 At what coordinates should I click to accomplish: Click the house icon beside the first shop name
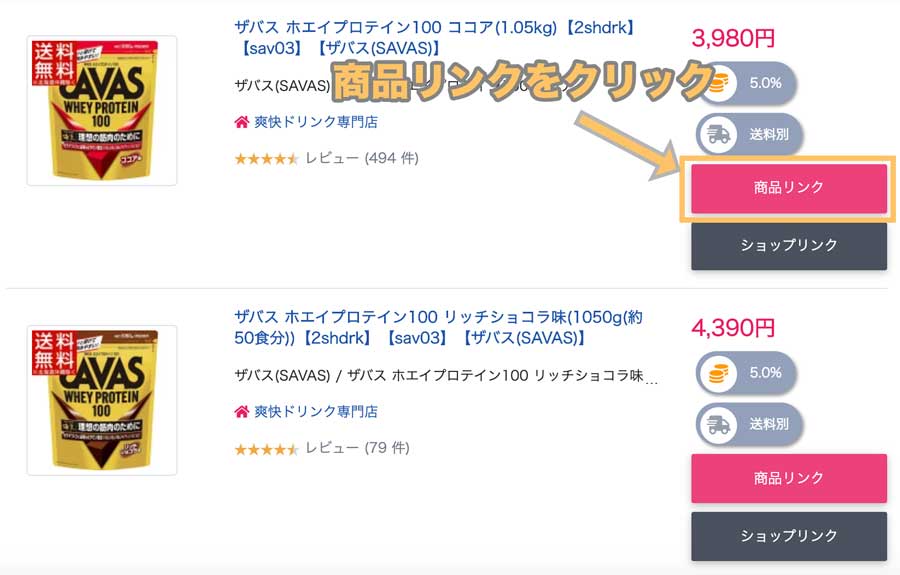tap(242, 122)
